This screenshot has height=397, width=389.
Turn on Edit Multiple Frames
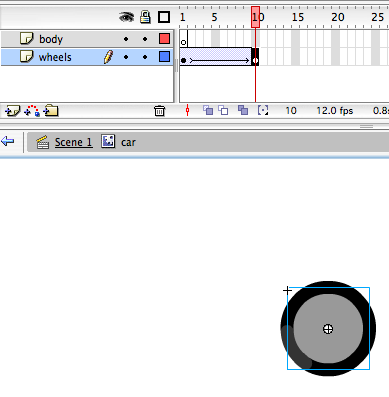coord(243,110)
